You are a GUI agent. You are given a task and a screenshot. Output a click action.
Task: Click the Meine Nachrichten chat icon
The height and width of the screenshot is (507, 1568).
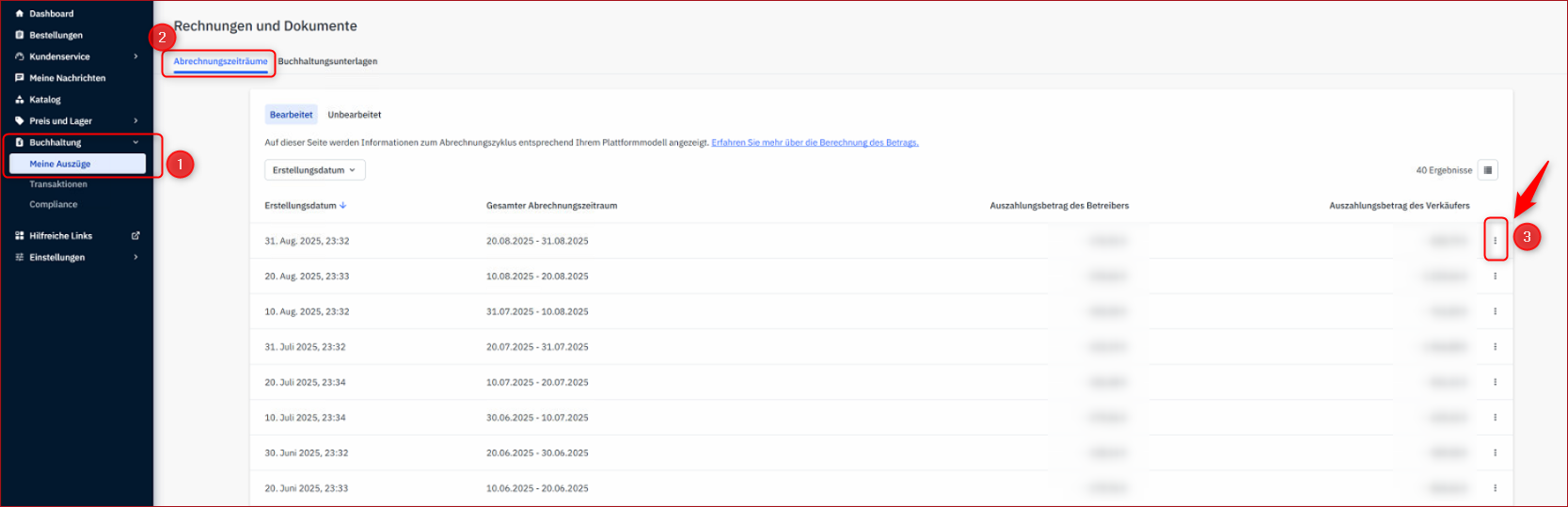[20, 78]
